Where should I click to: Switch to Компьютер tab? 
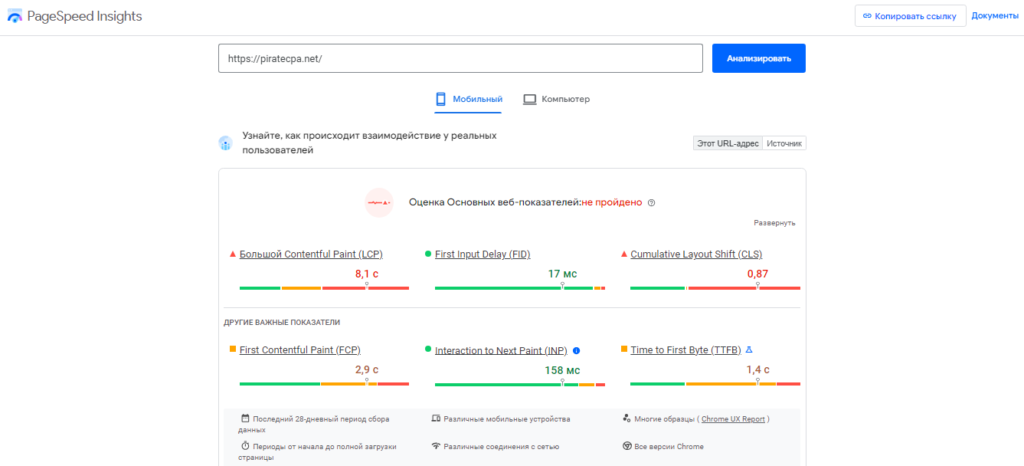coord(556,100)
